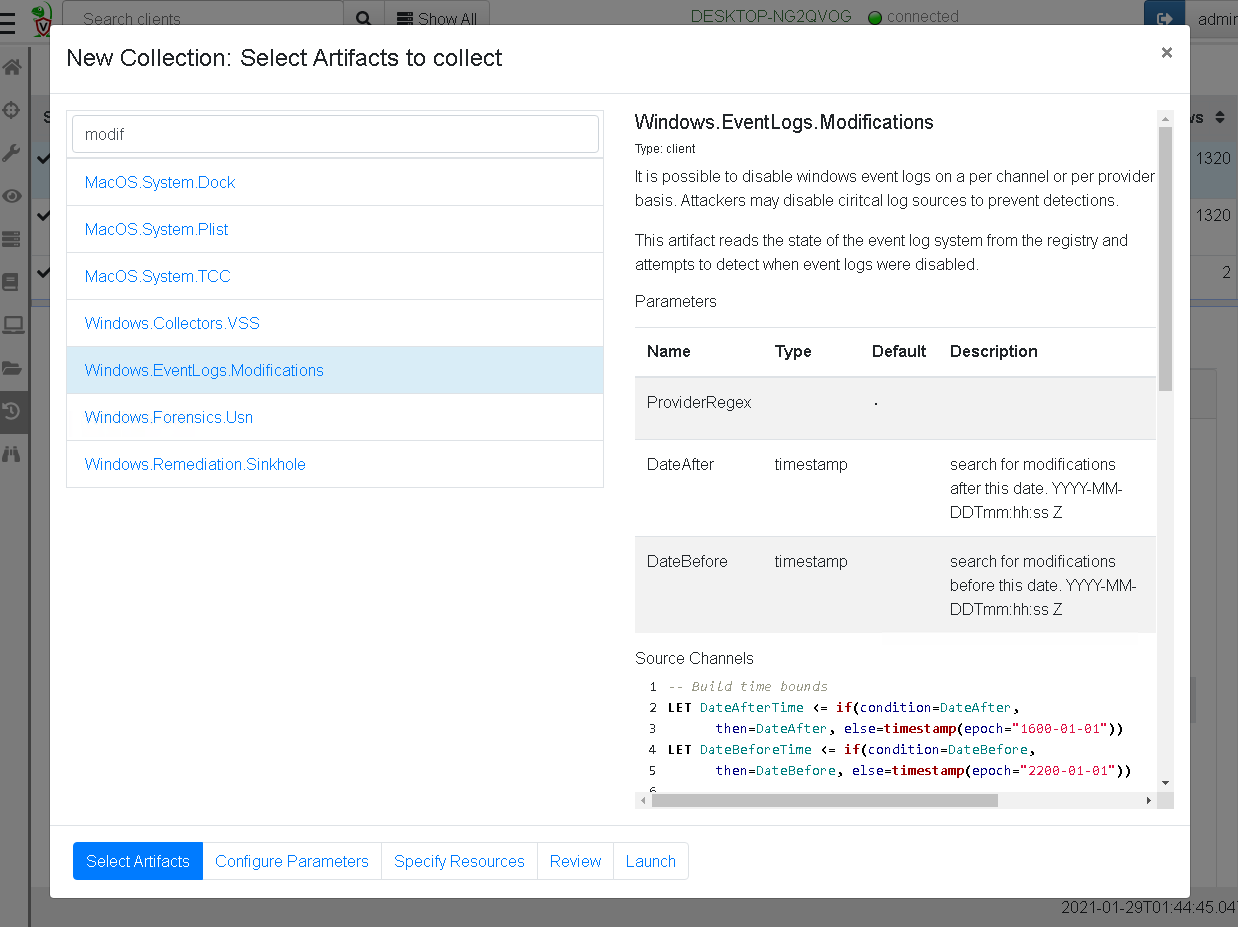Click the logout arrow icon beside admin
The width and height of the screenshot is (1238, 927).
pyautogui.click(x=1164, y=19)
